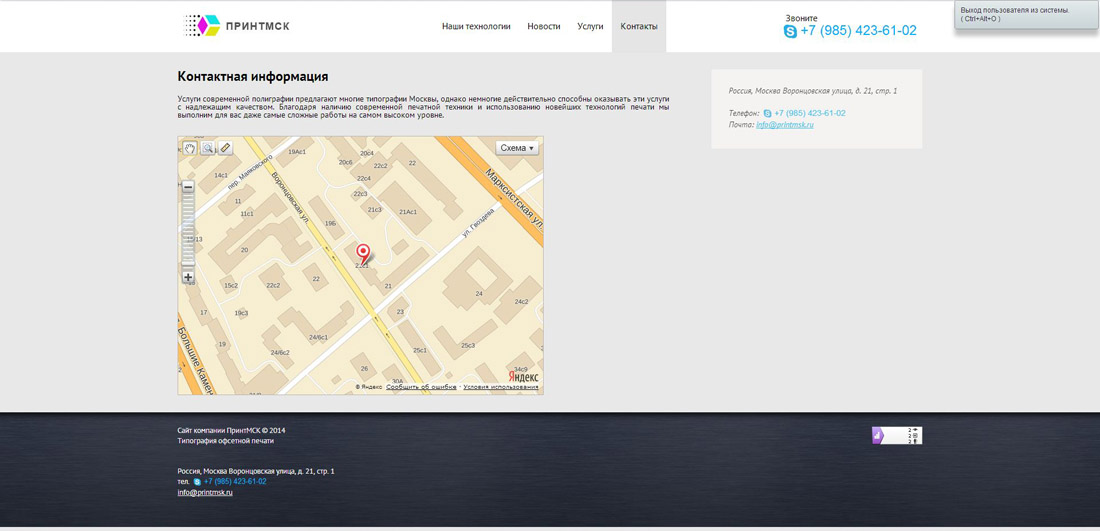Open the Условия использования map link
The width and height of the screenshot is (1100, 531).
[x=501, y=387]
